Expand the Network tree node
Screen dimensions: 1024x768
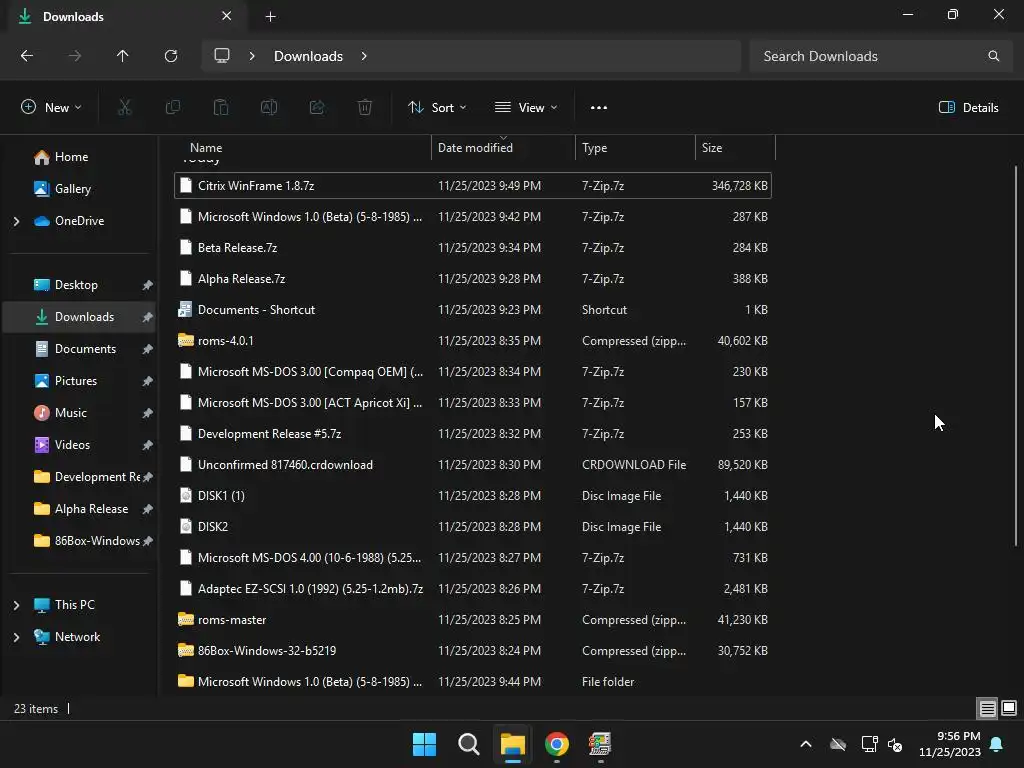[x=16, y=637]
